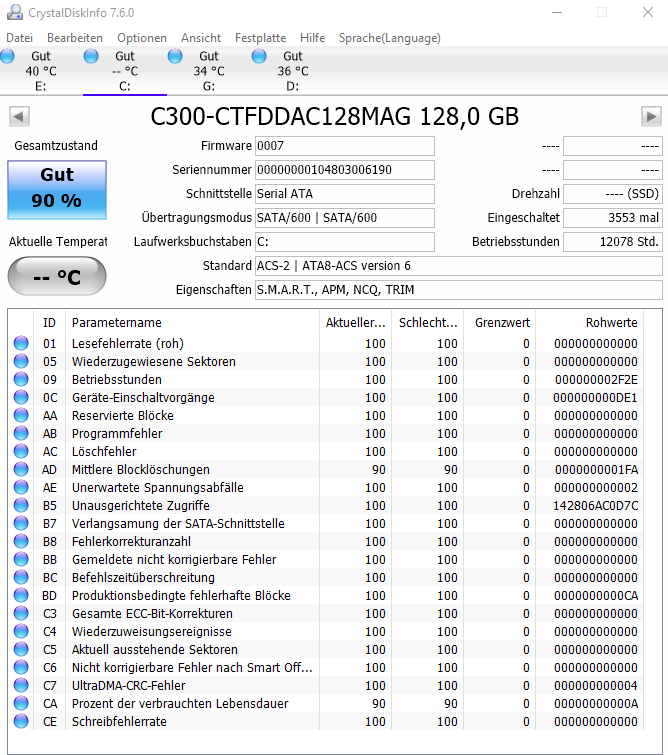Click the Standard field ACS-2
Image resolution: width=668 pixels, height=755 pixels.
tap(458, 266)
